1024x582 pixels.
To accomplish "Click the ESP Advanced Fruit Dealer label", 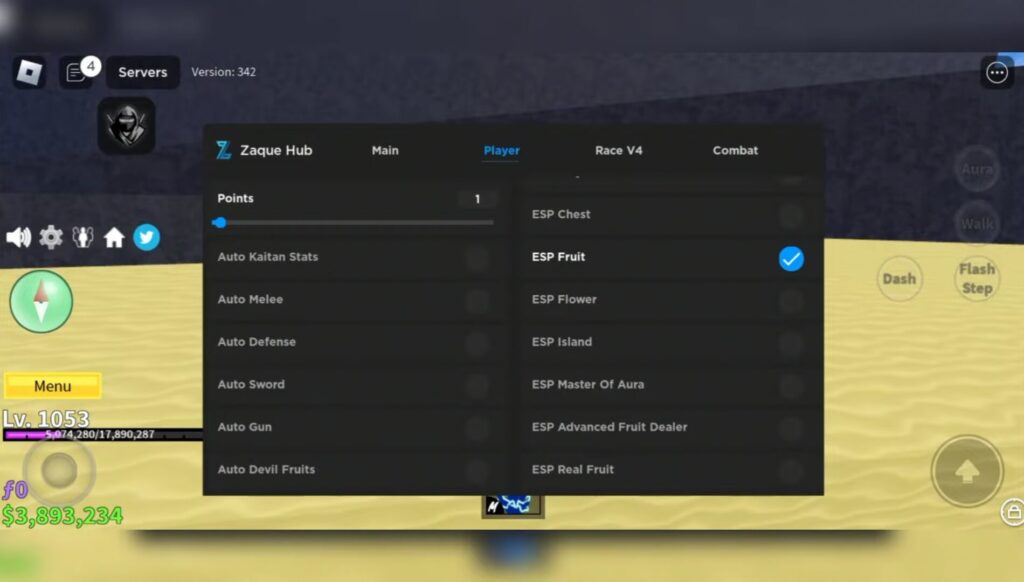I will coord(609,427).
